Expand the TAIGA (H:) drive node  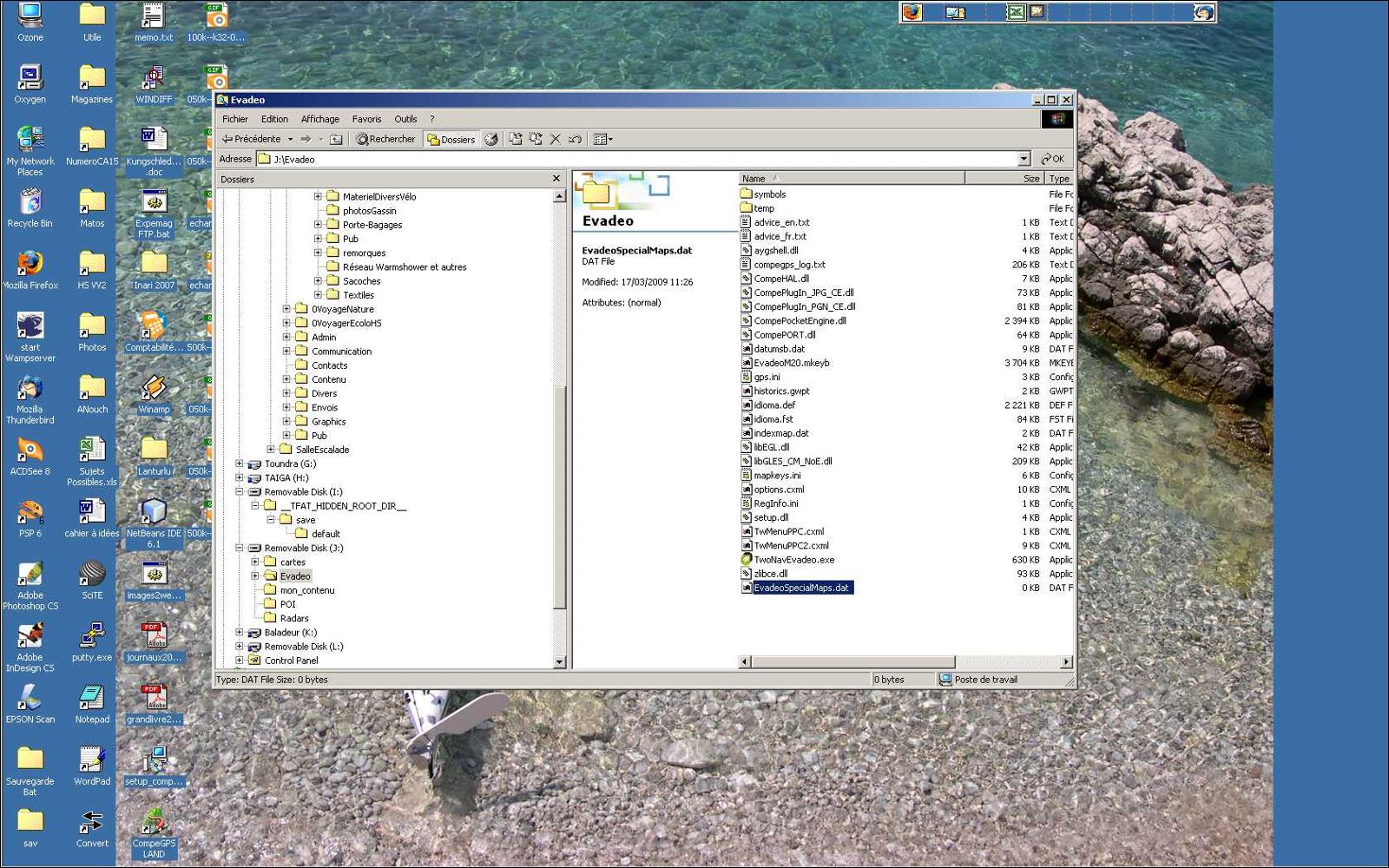pyautogui.click(x=240, y=477)
